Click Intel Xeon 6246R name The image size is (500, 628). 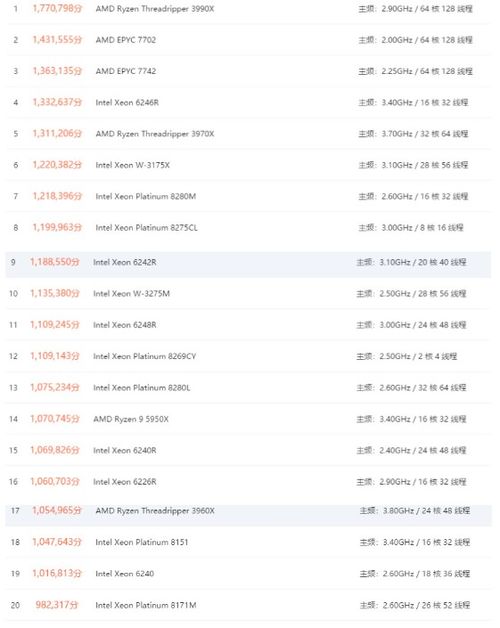tap(127, 103)
